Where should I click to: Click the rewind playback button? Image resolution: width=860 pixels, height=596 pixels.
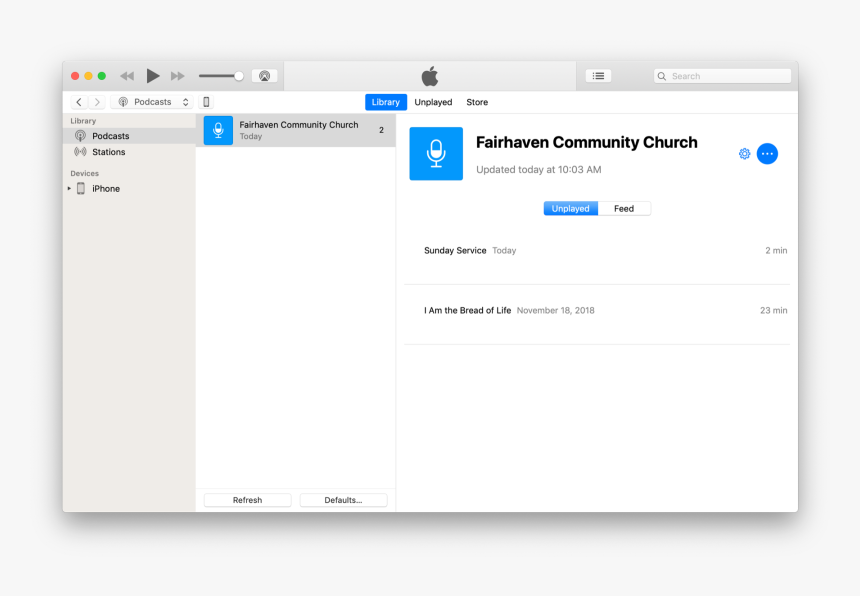click(127, 76)
